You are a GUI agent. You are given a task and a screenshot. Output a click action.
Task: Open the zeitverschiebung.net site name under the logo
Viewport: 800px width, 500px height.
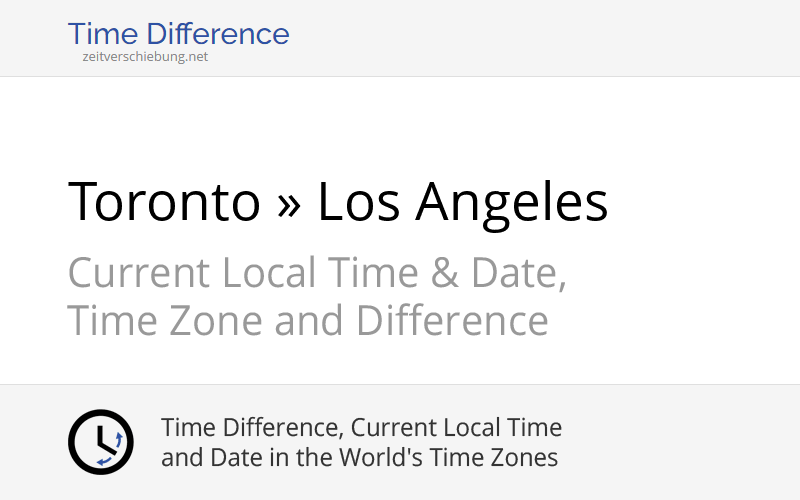point(145,57)
